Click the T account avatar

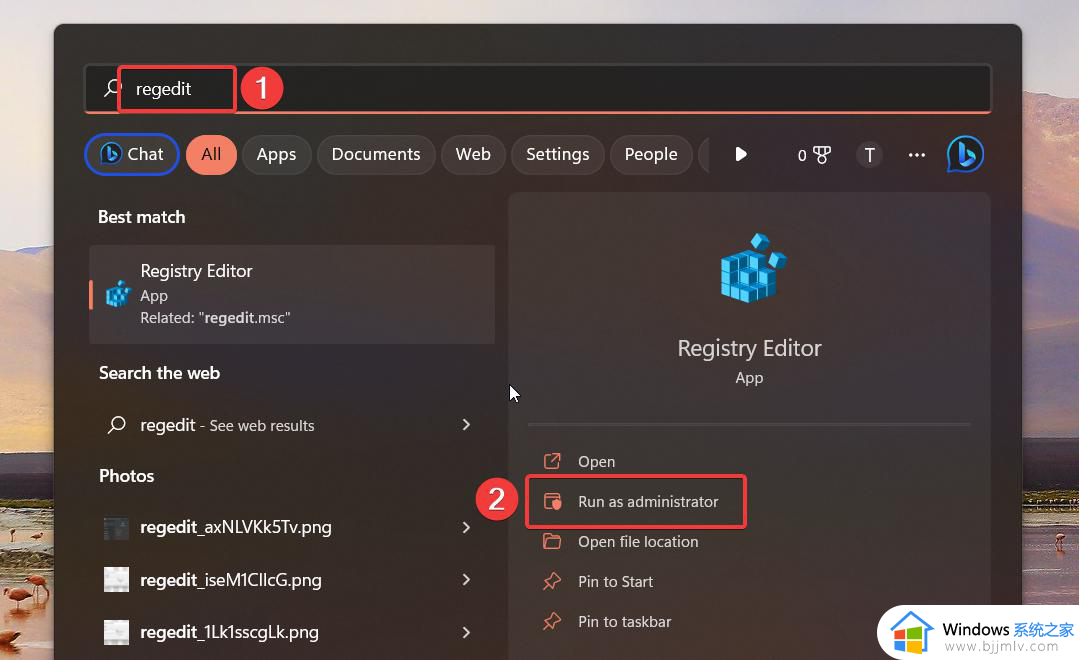click(x=870, y=155)
